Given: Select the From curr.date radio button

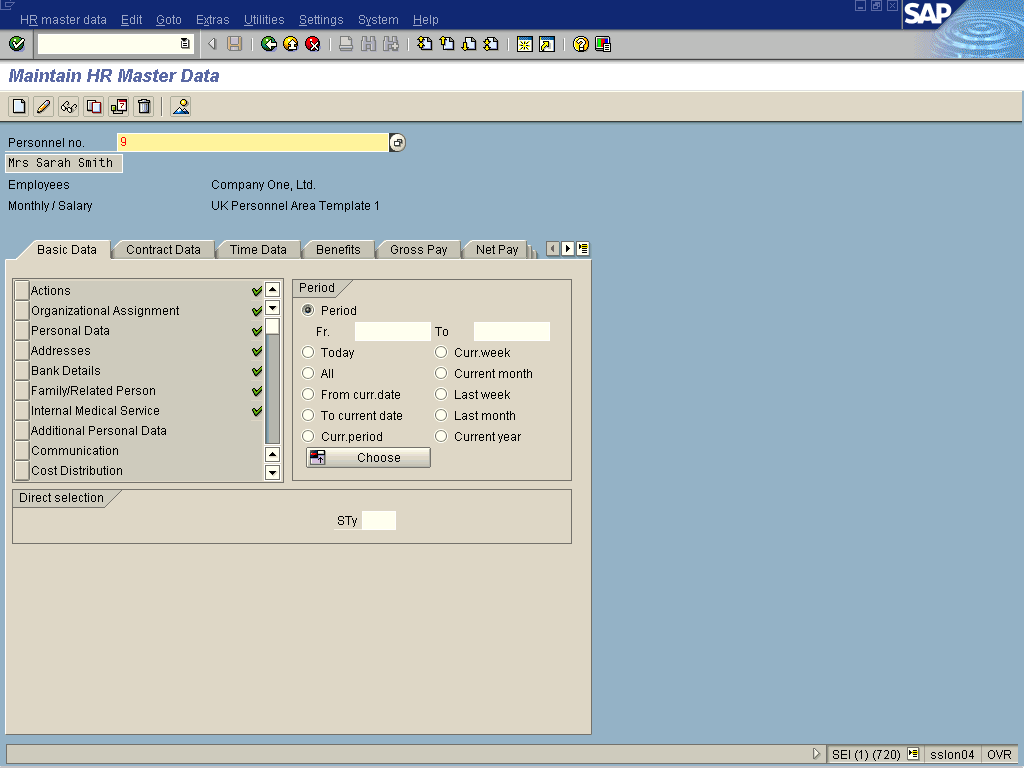Looking at the screenshot, I should tap(308, 394).
